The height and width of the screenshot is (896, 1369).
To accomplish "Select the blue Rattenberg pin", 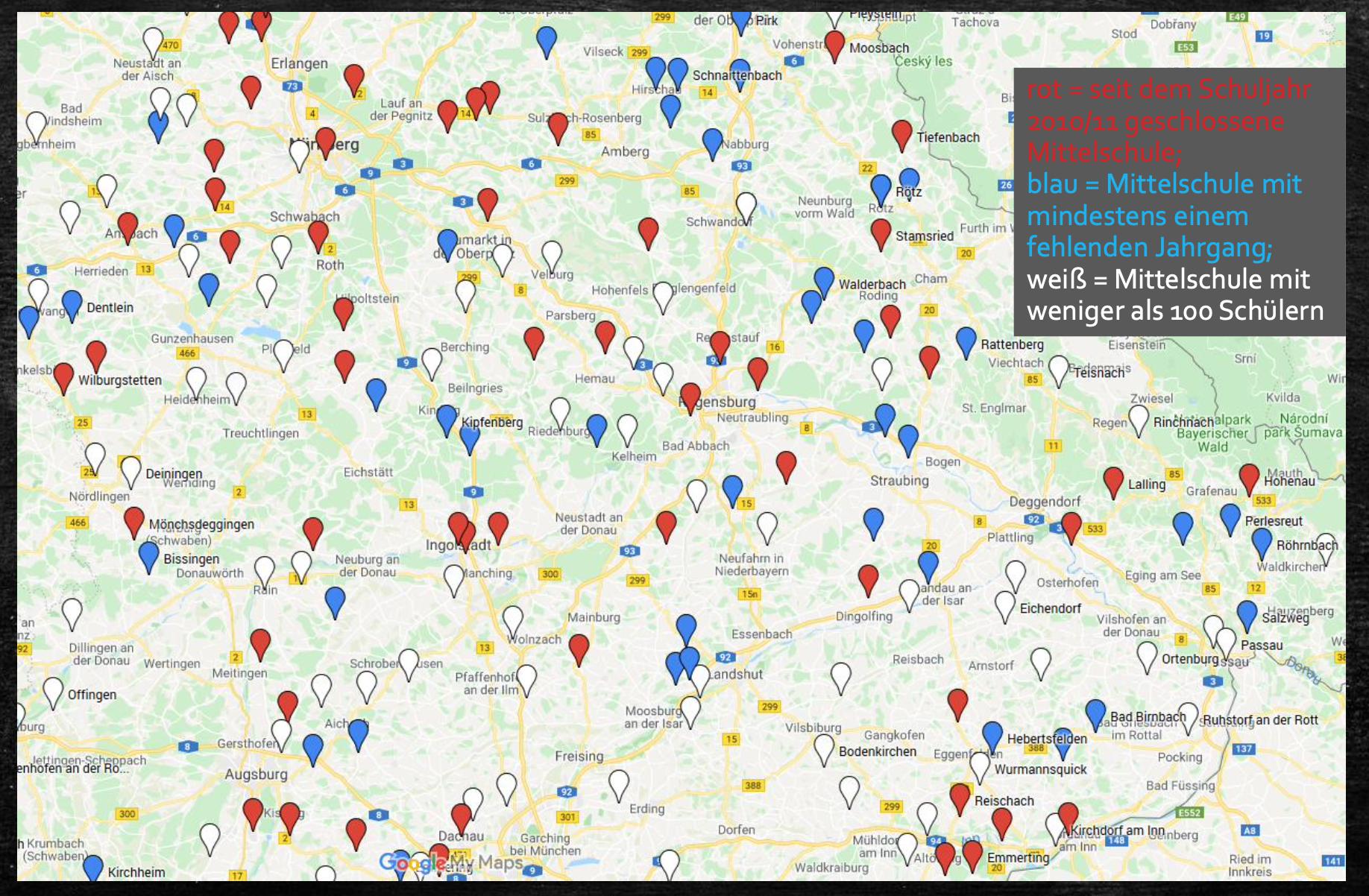I will click(x=966, y=342).
